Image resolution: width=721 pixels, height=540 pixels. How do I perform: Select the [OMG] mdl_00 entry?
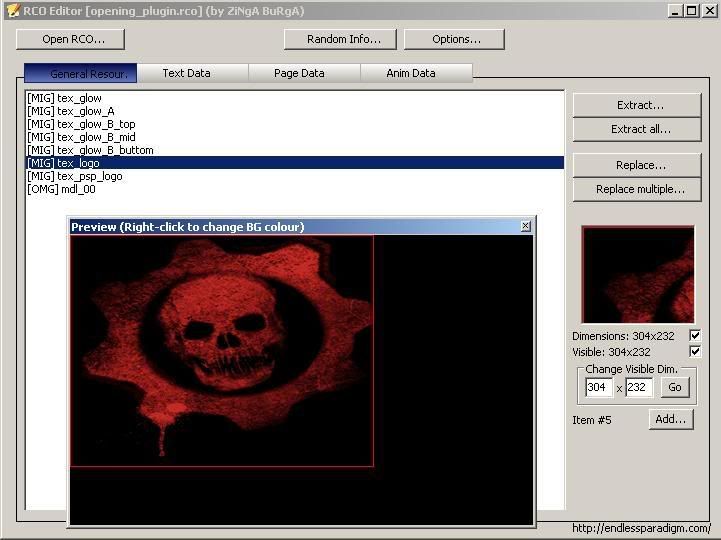295,189
